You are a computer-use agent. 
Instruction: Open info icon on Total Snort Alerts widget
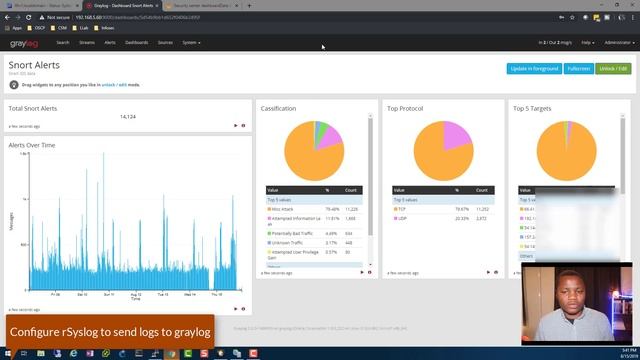coord(243,126)
